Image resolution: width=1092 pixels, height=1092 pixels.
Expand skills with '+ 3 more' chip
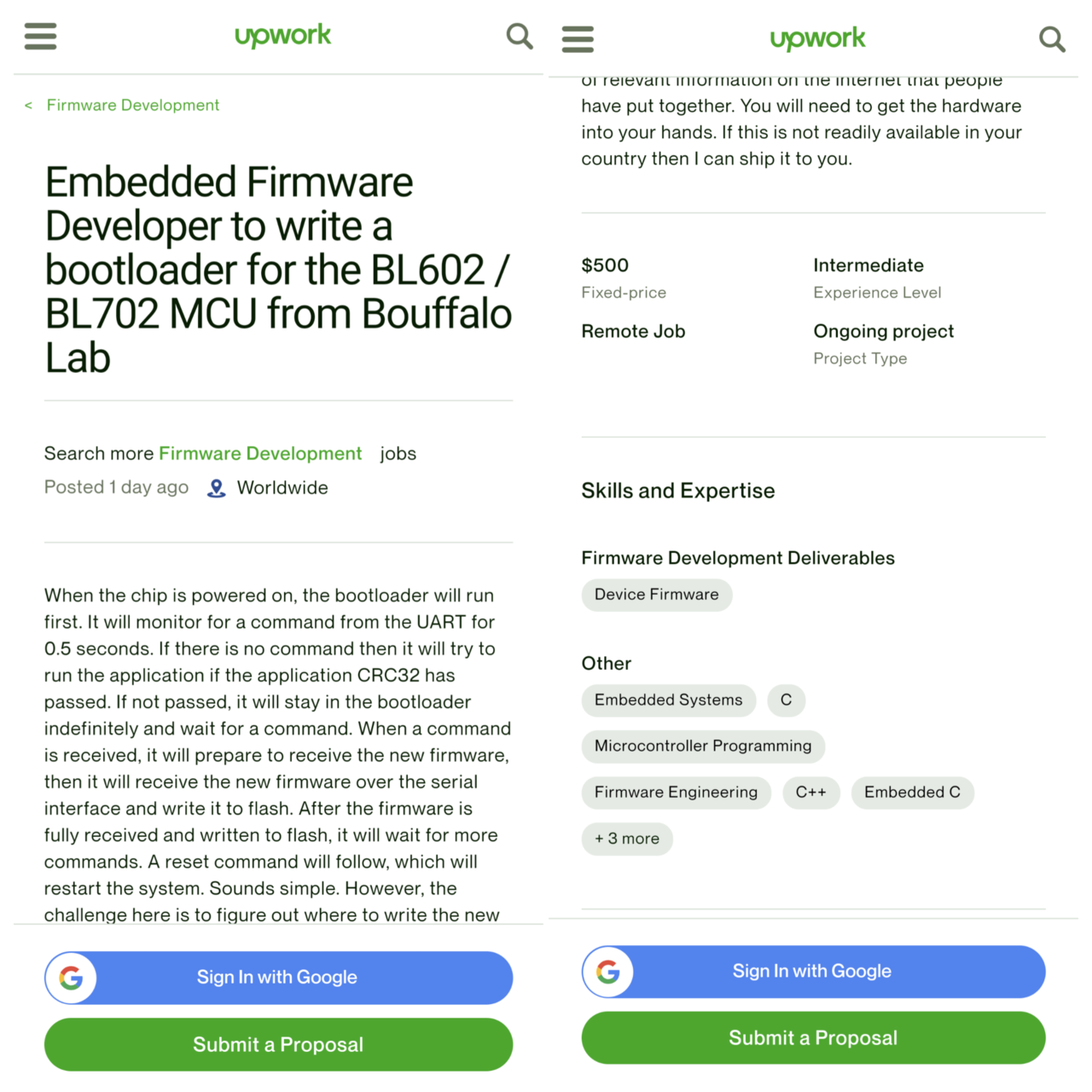[627, 839]
